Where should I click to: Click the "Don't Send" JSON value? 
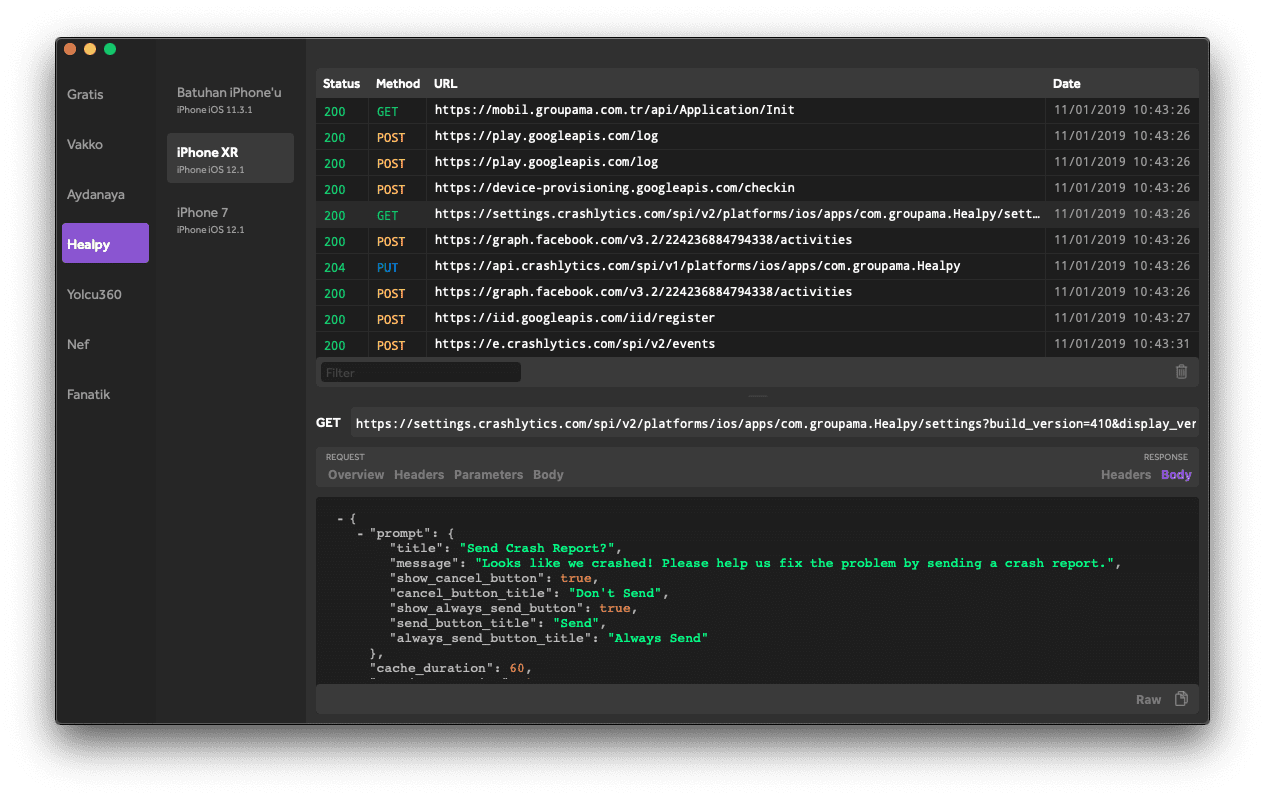(615, 593)
